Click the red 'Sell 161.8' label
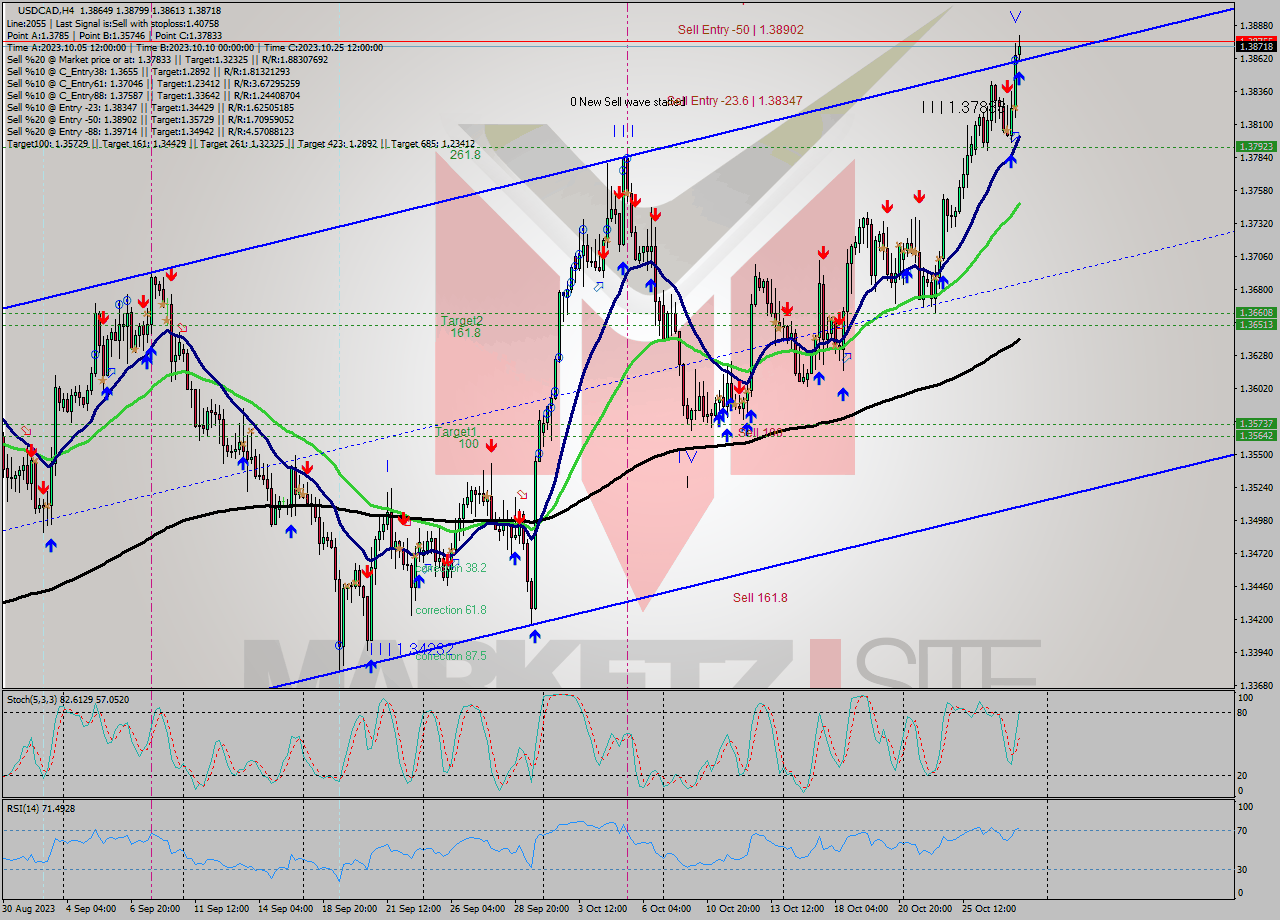This screenshot has width=1280, height=920. pos(760,598)
